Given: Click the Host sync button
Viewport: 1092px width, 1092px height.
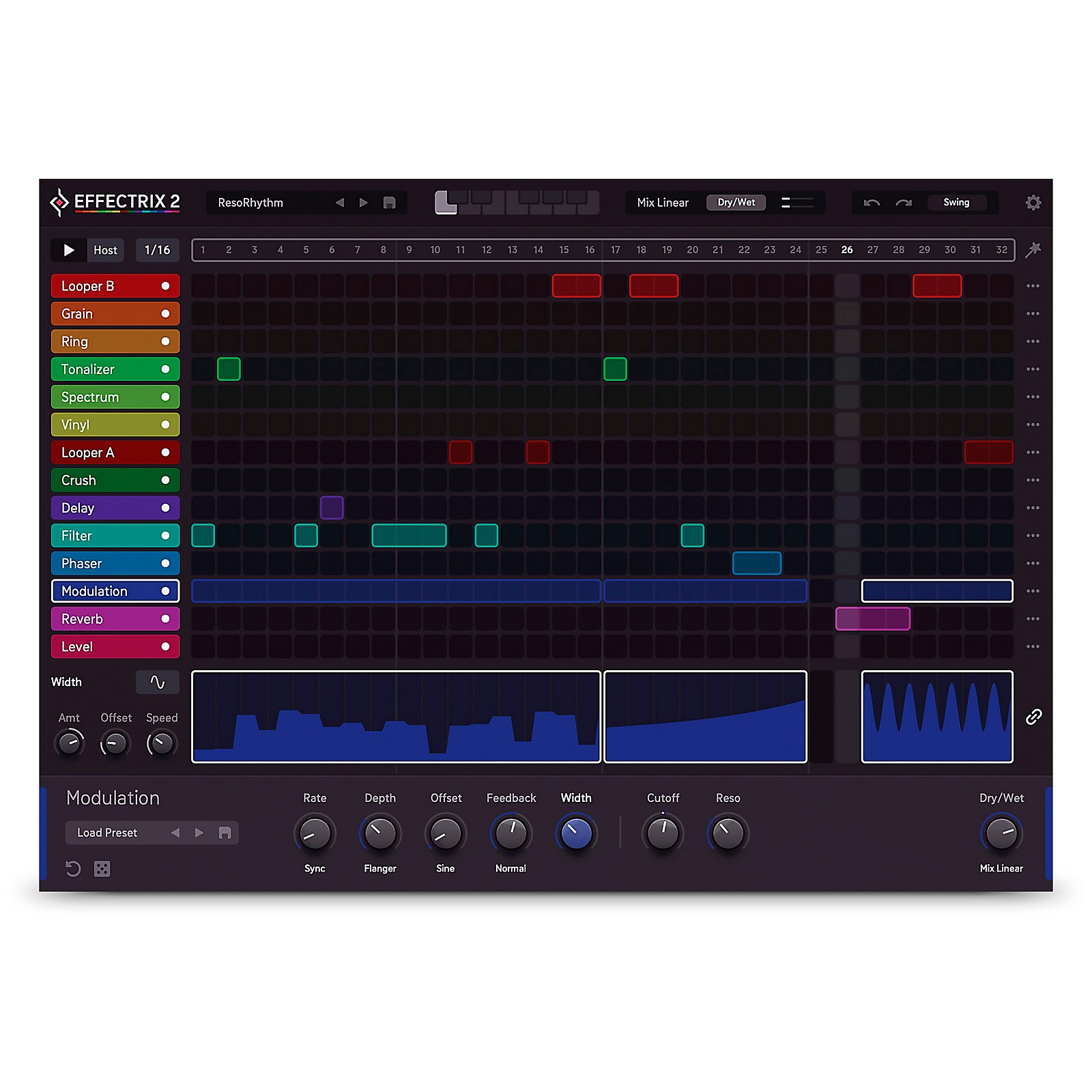Looking at the screenshot, I should point(104,250).
